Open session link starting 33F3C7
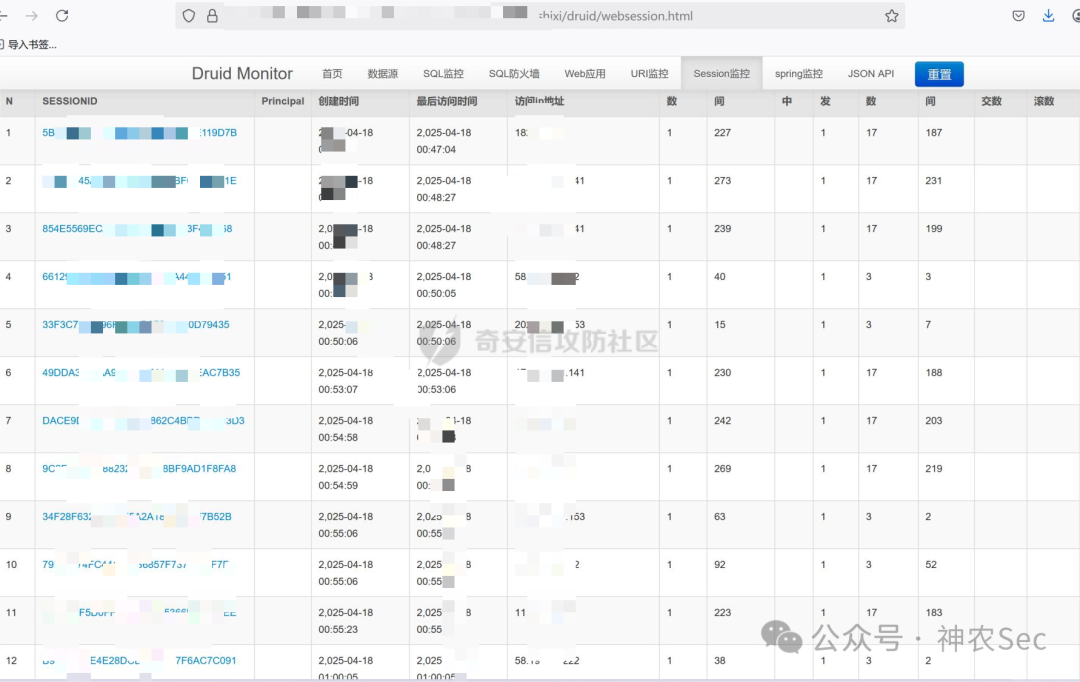The height and width of the screenshot is (682, 1080). [136, 324]
